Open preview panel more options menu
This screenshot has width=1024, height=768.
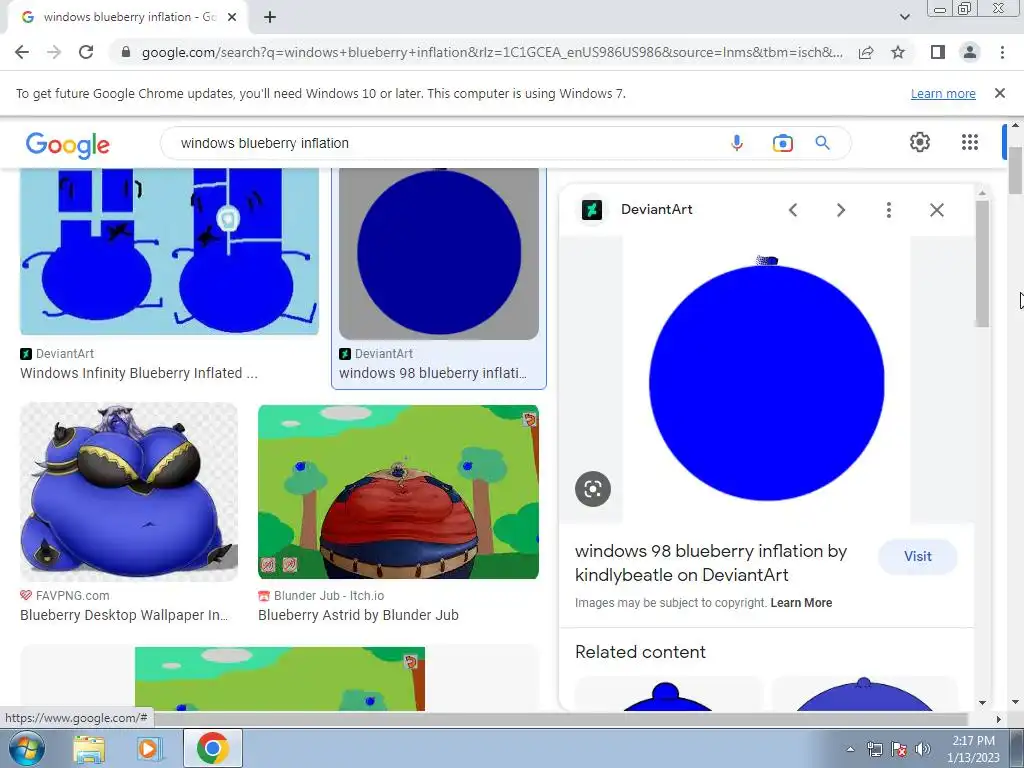click(888, 210)
